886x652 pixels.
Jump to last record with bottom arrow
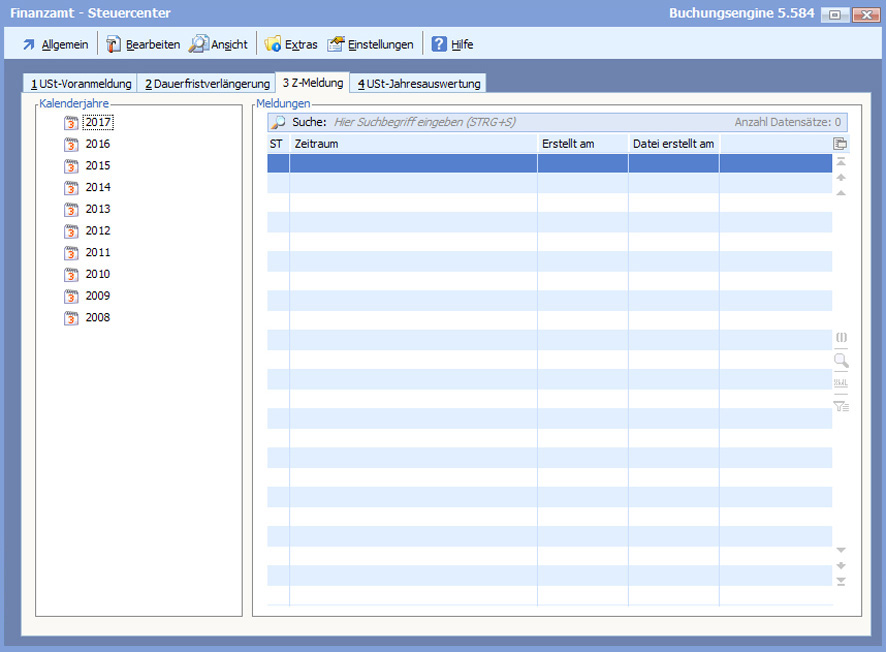tap(841, 582)
